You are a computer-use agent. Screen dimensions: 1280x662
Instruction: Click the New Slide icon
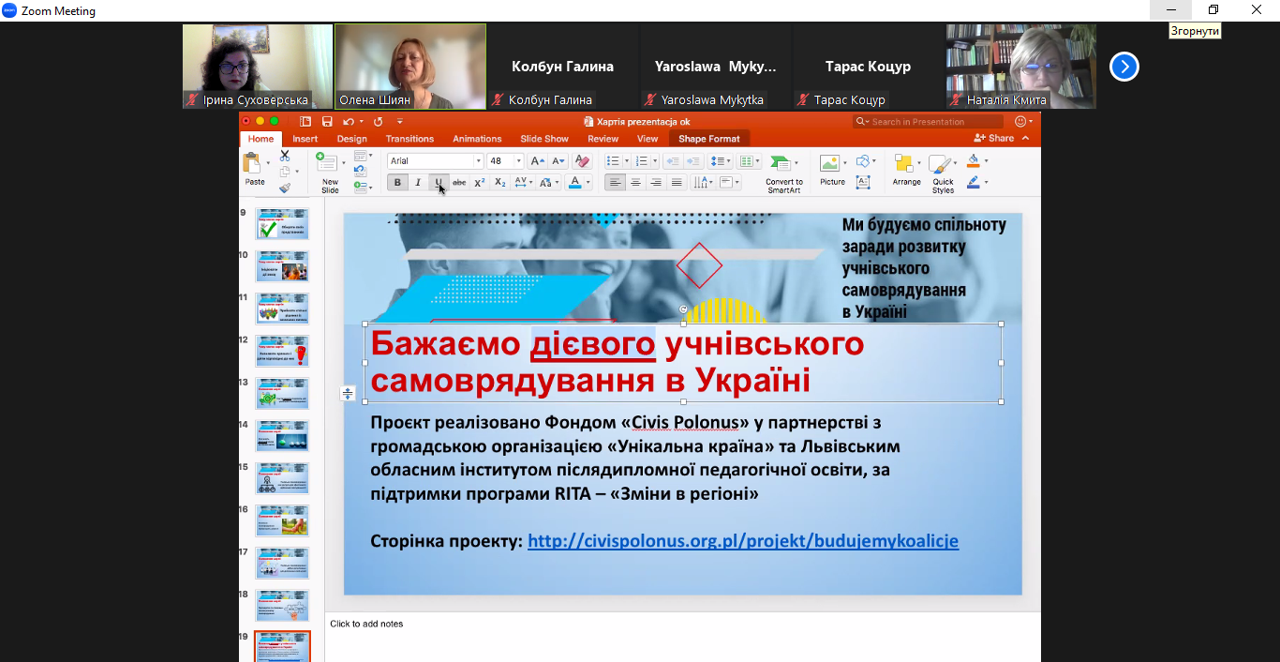click(328, 165)
